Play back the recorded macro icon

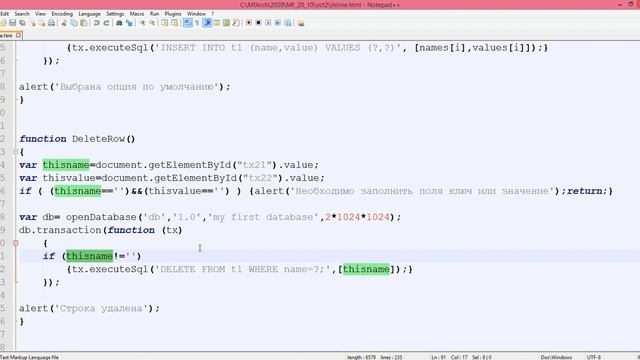pyautogui.click(x=268, y=23)
